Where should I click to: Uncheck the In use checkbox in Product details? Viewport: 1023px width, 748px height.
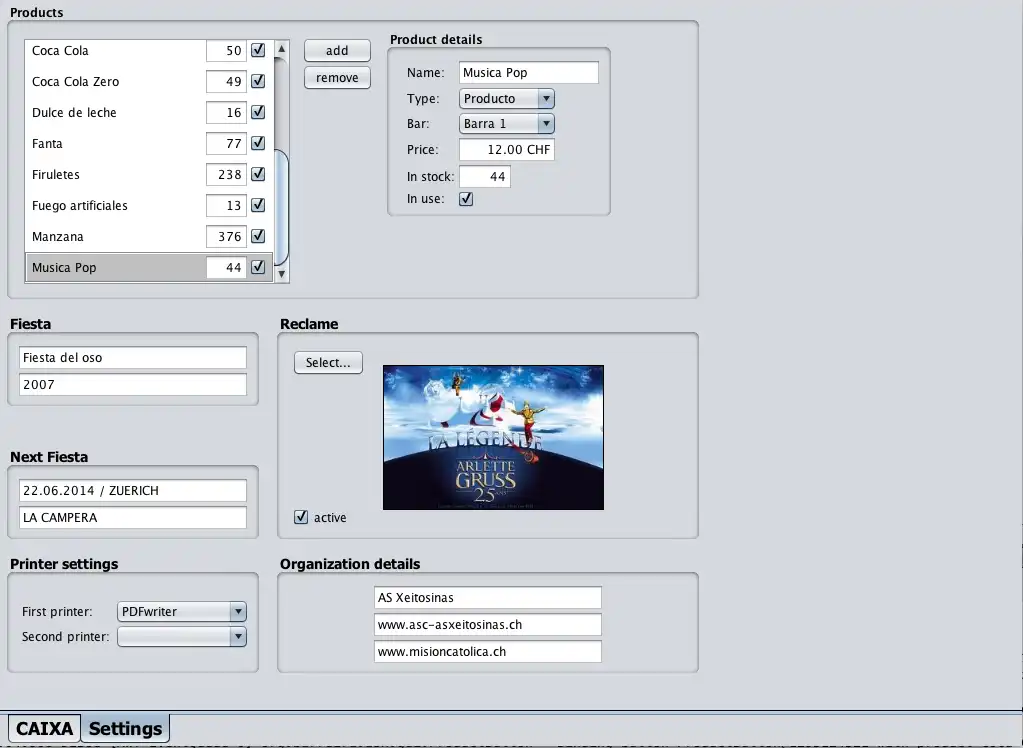coord(466,199)
